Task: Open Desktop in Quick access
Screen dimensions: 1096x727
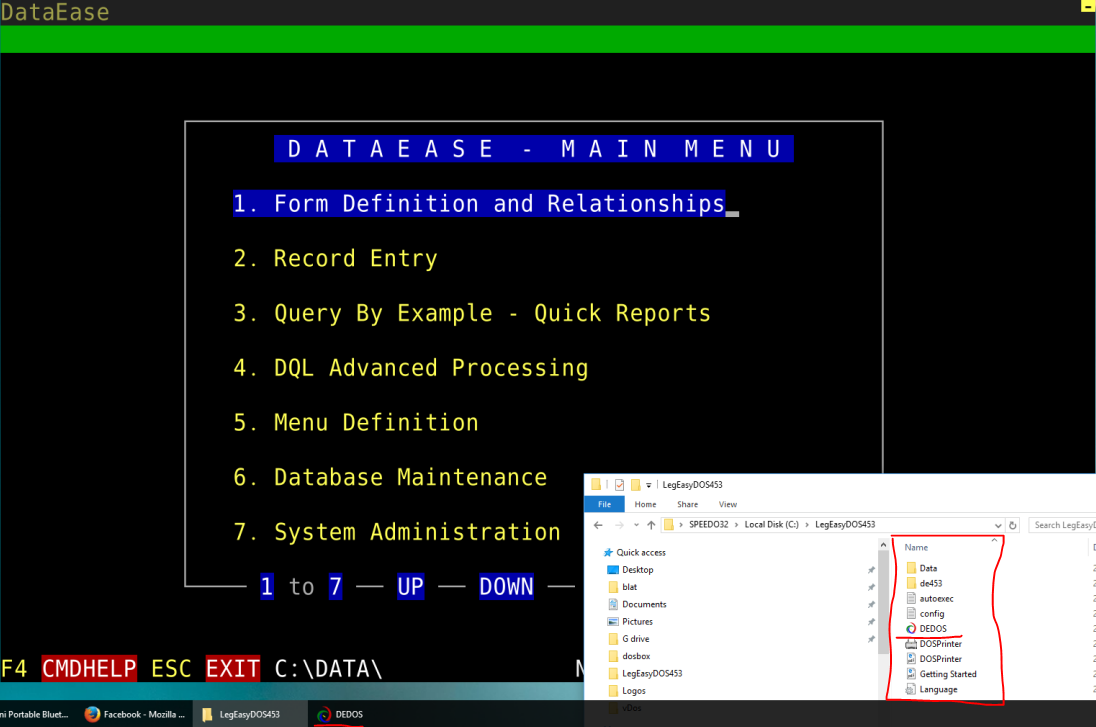Action: click(637, 570)
